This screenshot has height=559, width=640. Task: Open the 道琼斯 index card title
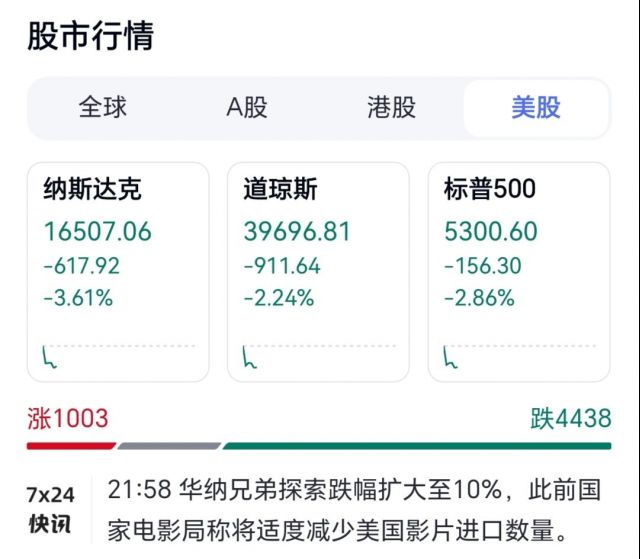coord(279,188)
